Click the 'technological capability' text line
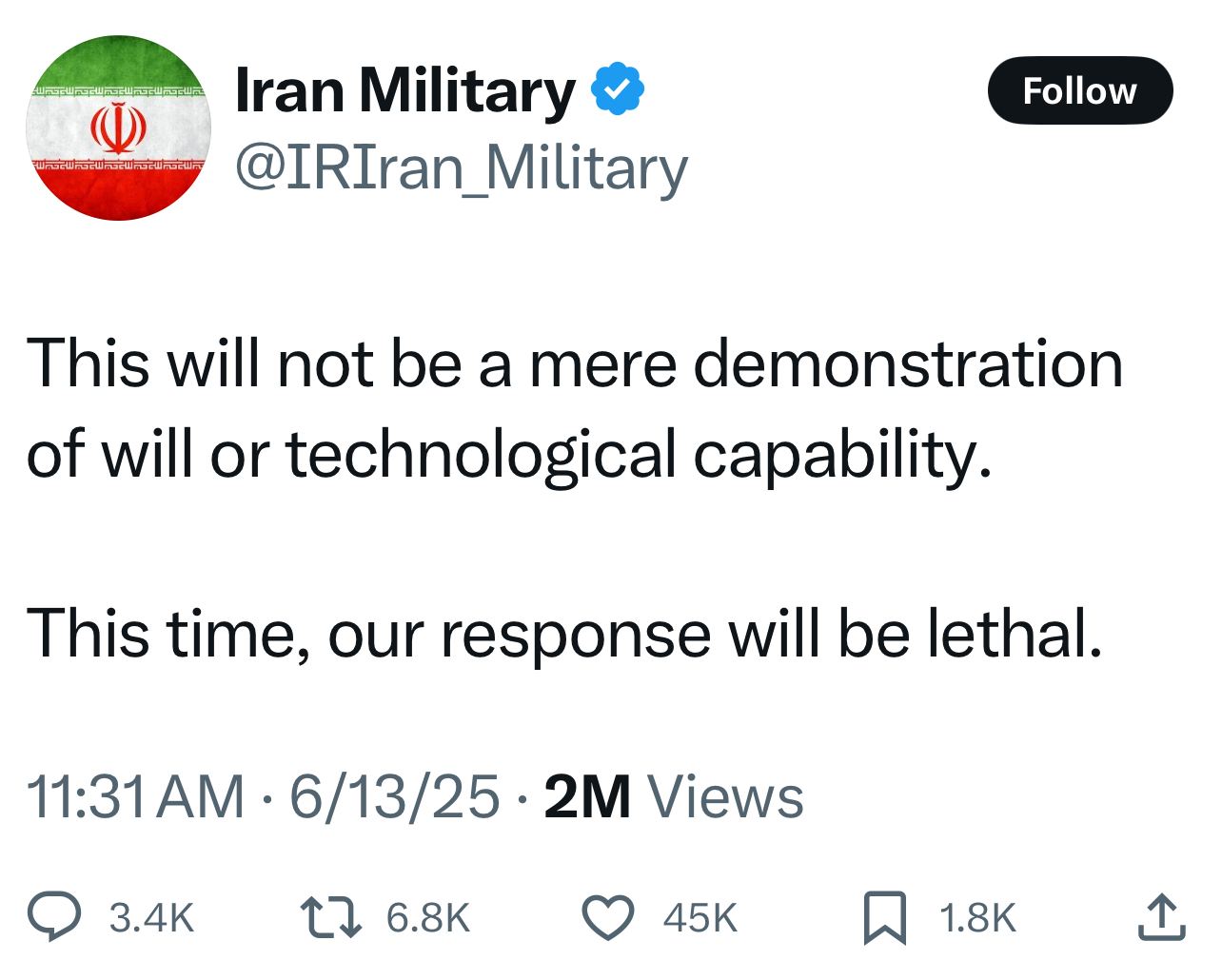The width and height of the screenshot is (1222, 980). tap(509, 454)
